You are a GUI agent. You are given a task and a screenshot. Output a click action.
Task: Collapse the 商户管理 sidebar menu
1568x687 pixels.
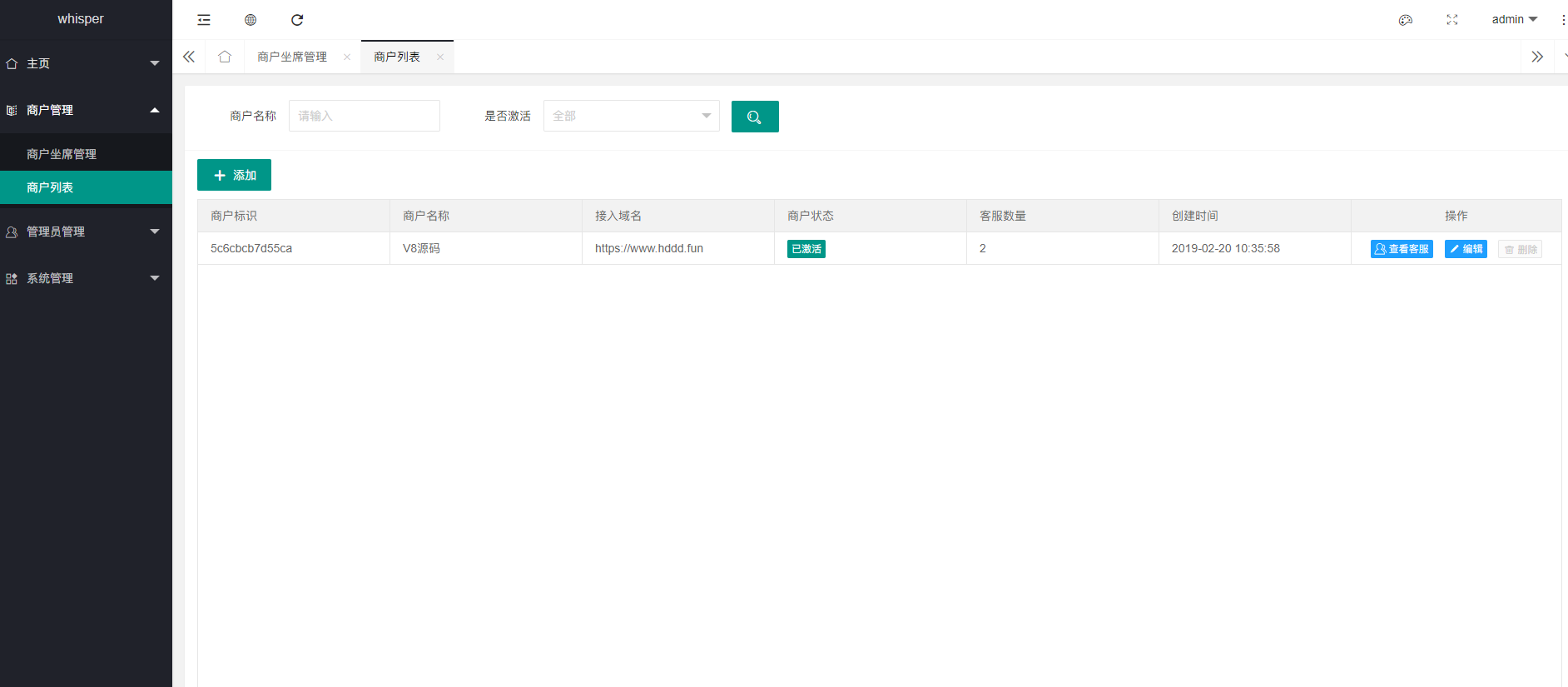pyautogui.click(x=86, y=110)
